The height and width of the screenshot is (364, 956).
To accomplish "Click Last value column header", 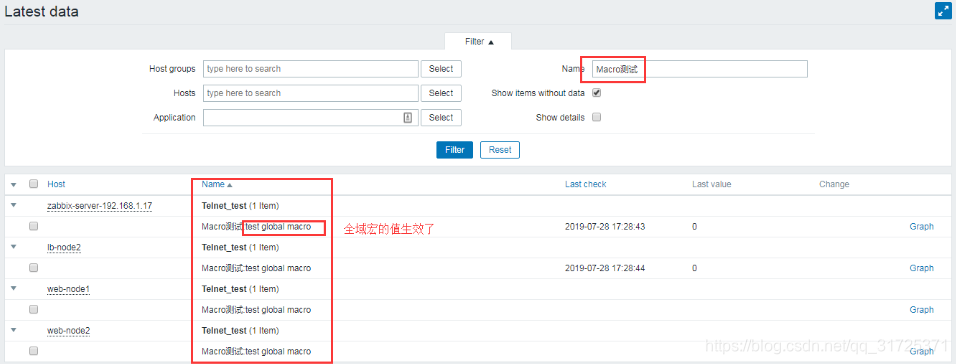I will [x=712, y=184].
